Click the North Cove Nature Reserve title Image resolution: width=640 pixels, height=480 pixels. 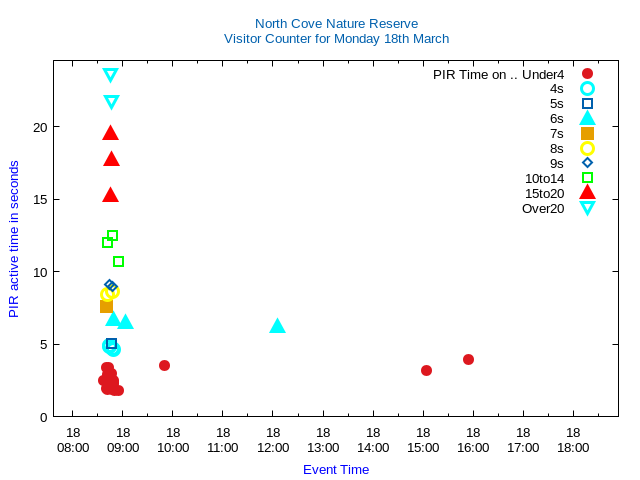[336, 23]
